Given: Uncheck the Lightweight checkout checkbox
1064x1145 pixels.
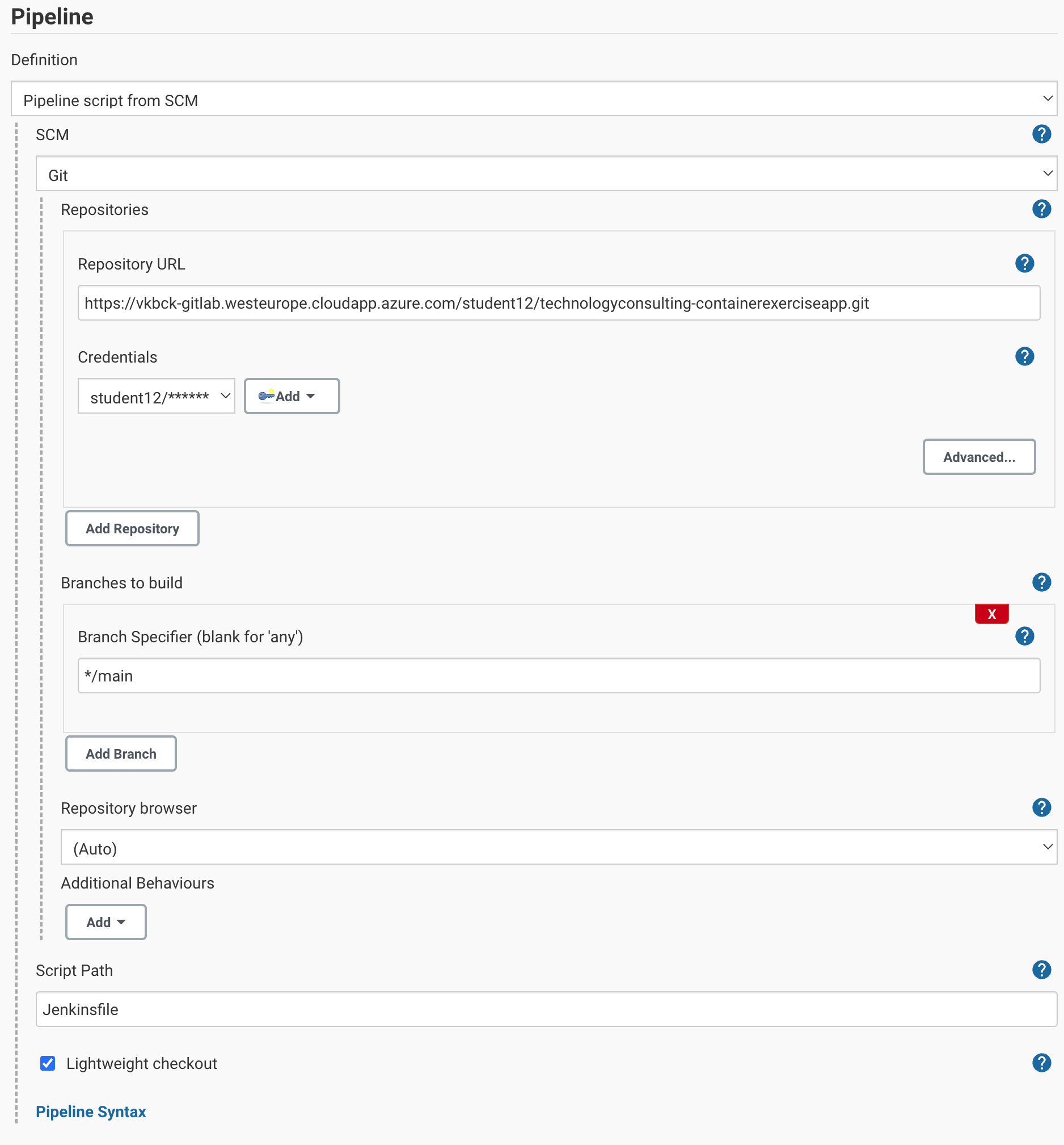Looking at the screenshot, I should coord(48,1063).
